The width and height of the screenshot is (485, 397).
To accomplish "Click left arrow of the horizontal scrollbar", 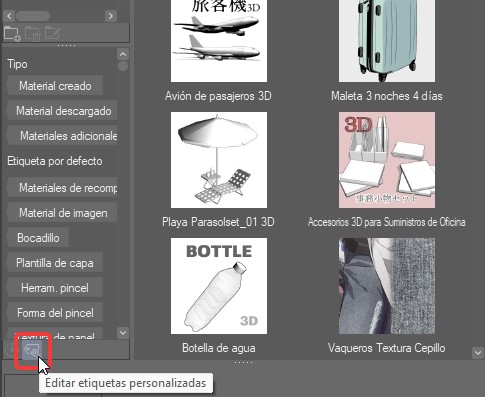I will click(9, 16).
